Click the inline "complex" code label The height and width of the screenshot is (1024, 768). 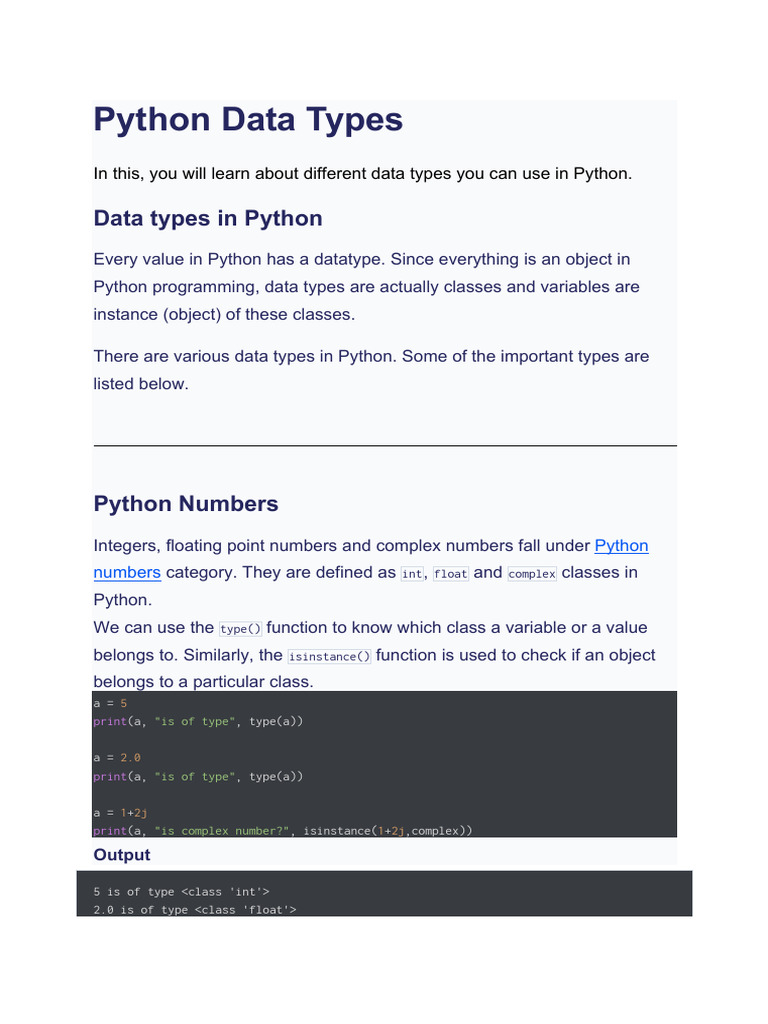[x=532, y=574]
